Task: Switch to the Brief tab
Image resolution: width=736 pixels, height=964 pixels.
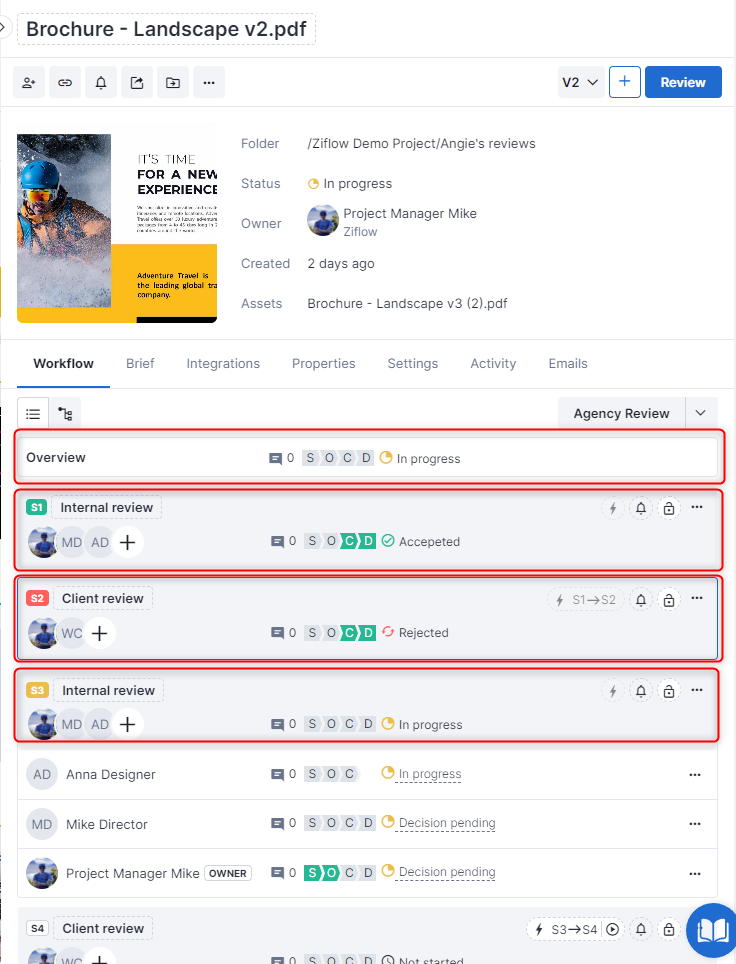Action: pyautogui.click(x=140, y=364)
